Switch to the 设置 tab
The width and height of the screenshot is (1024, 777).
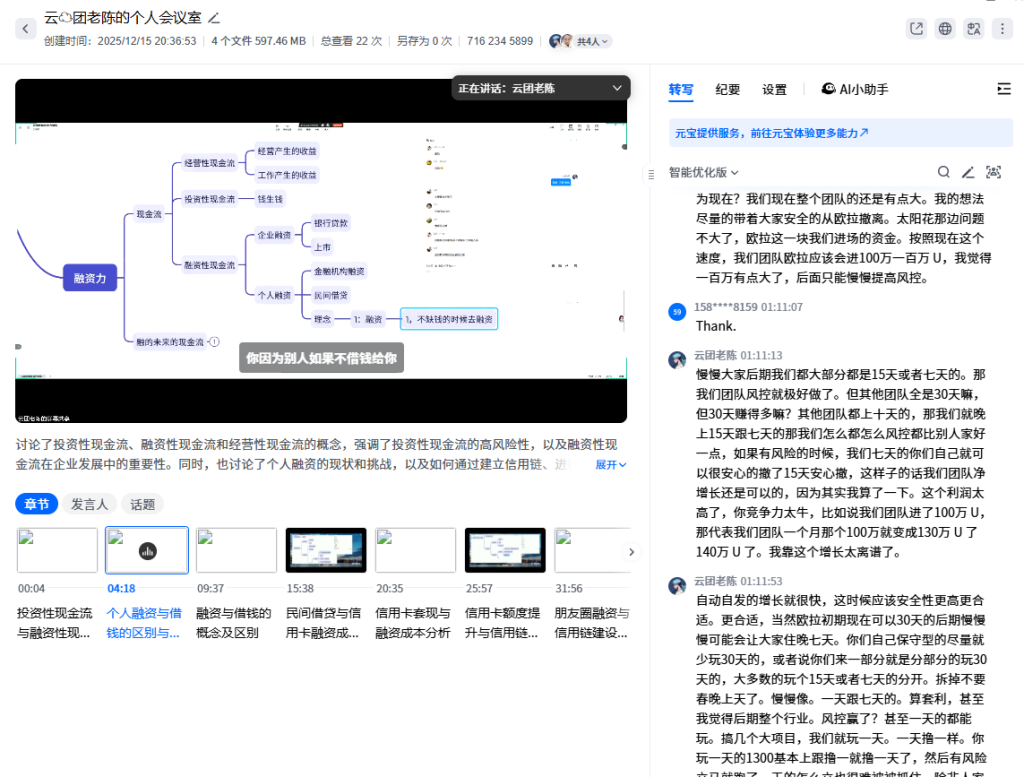point(774,89)
